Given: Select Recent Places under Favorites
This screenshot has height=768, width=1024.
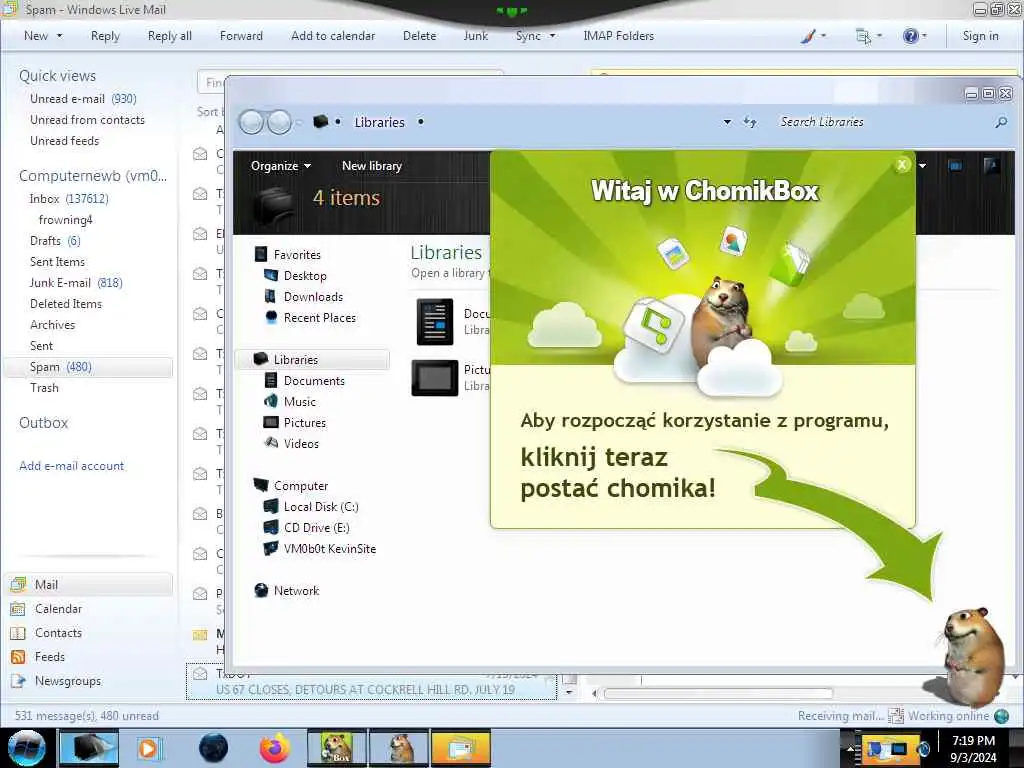Looking at the screenshot, I should pyautogui.click(x=311, y=317).
